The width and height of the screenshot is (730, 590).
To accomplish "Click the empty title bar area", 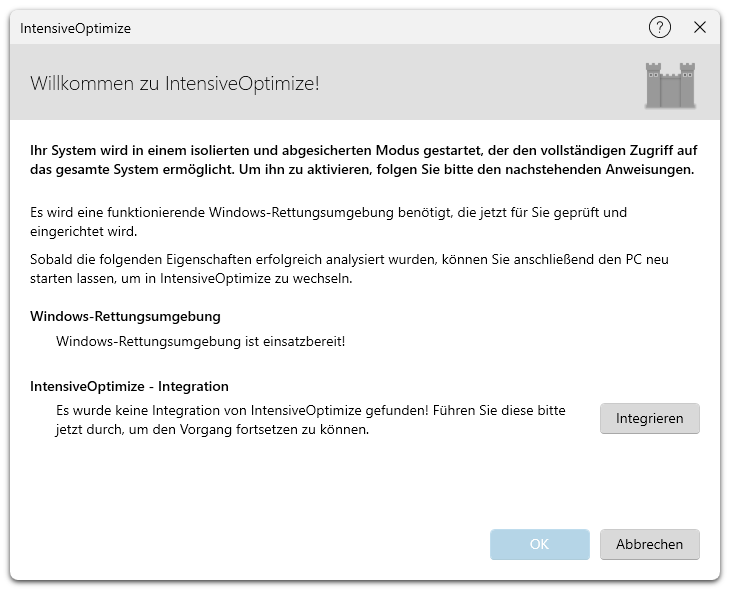I will 380,28.
